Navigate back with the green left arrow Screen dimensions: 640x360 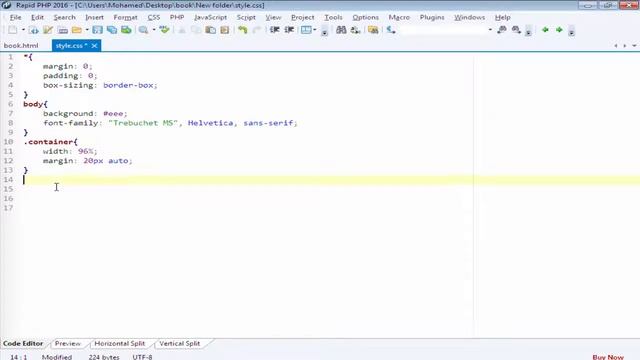click(x=545, y=30)
